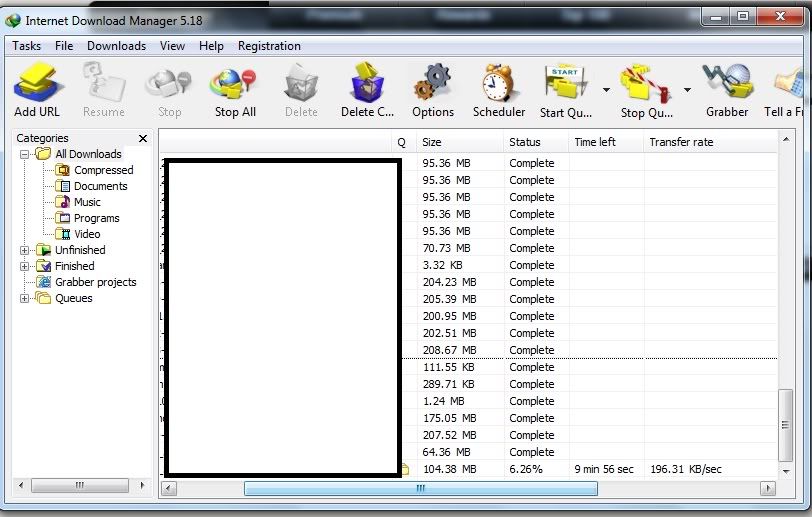812x517 pixels.
Task: Click the categories panel scroll left arrow
Action: click(x=21, y=485)
